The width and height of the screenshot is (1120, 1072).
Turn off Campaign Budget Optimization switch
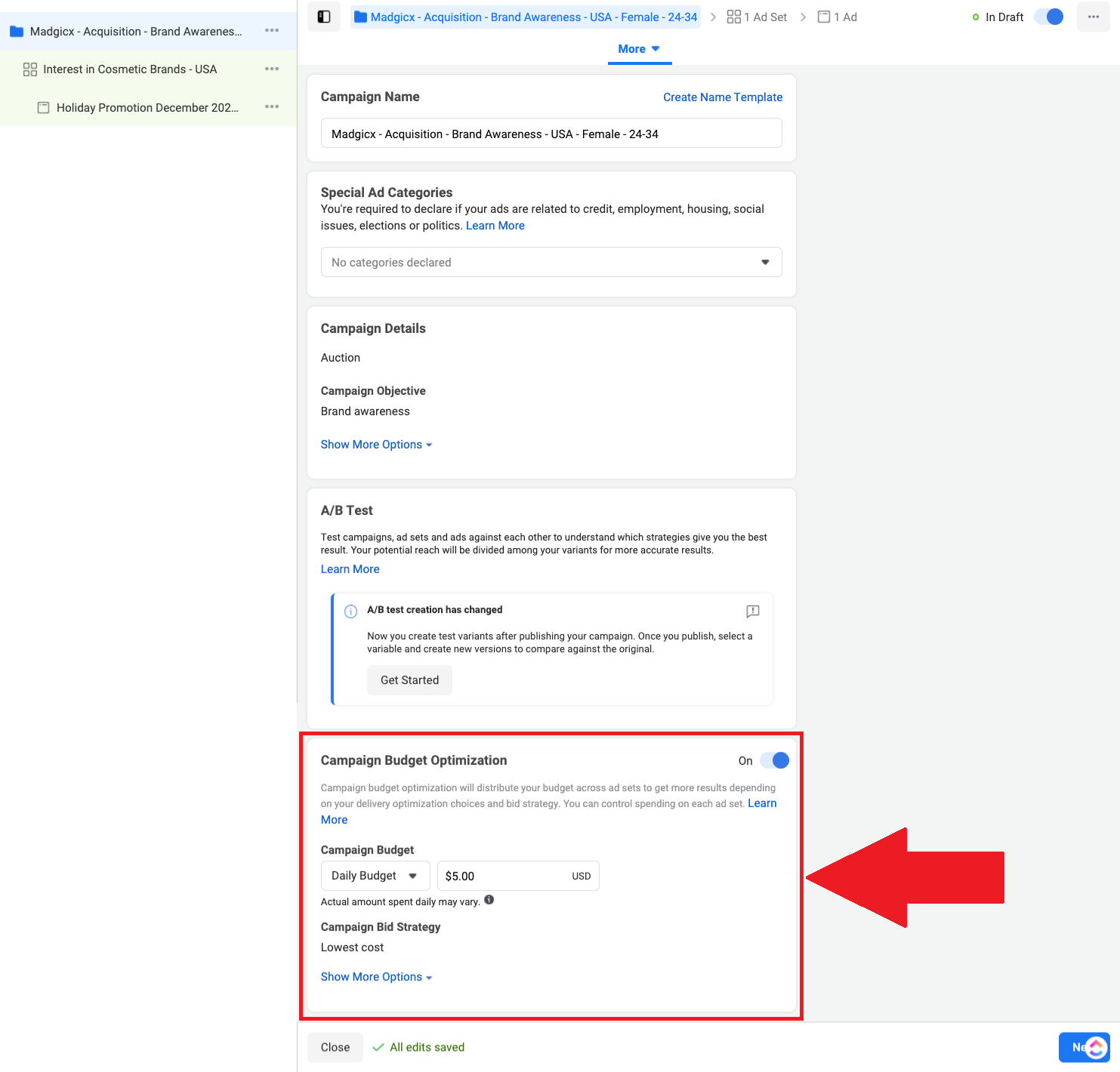pyautogui.click(x=775, y=760)
